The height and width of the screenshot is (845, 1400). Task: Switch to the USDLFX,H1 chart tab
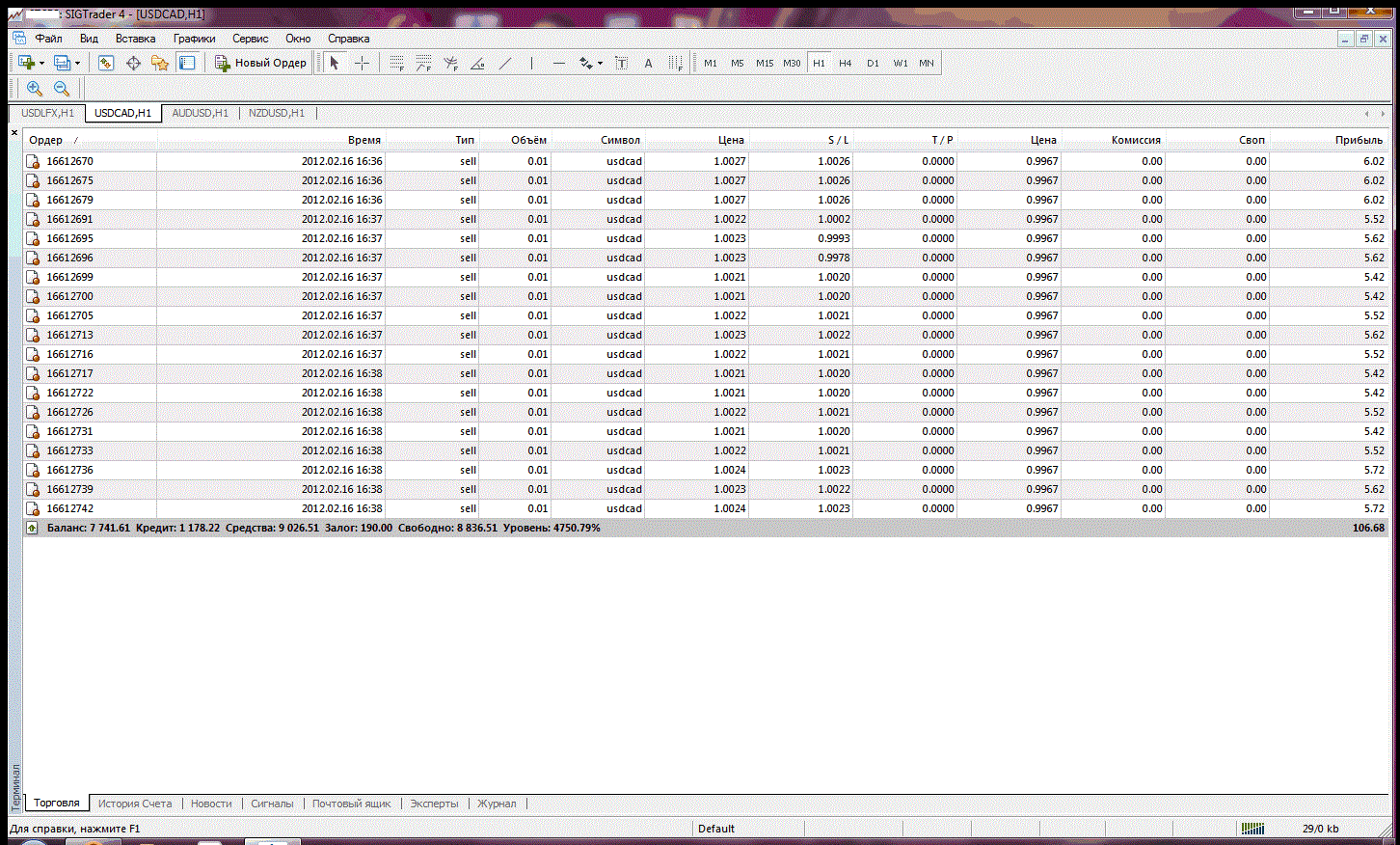47,113
